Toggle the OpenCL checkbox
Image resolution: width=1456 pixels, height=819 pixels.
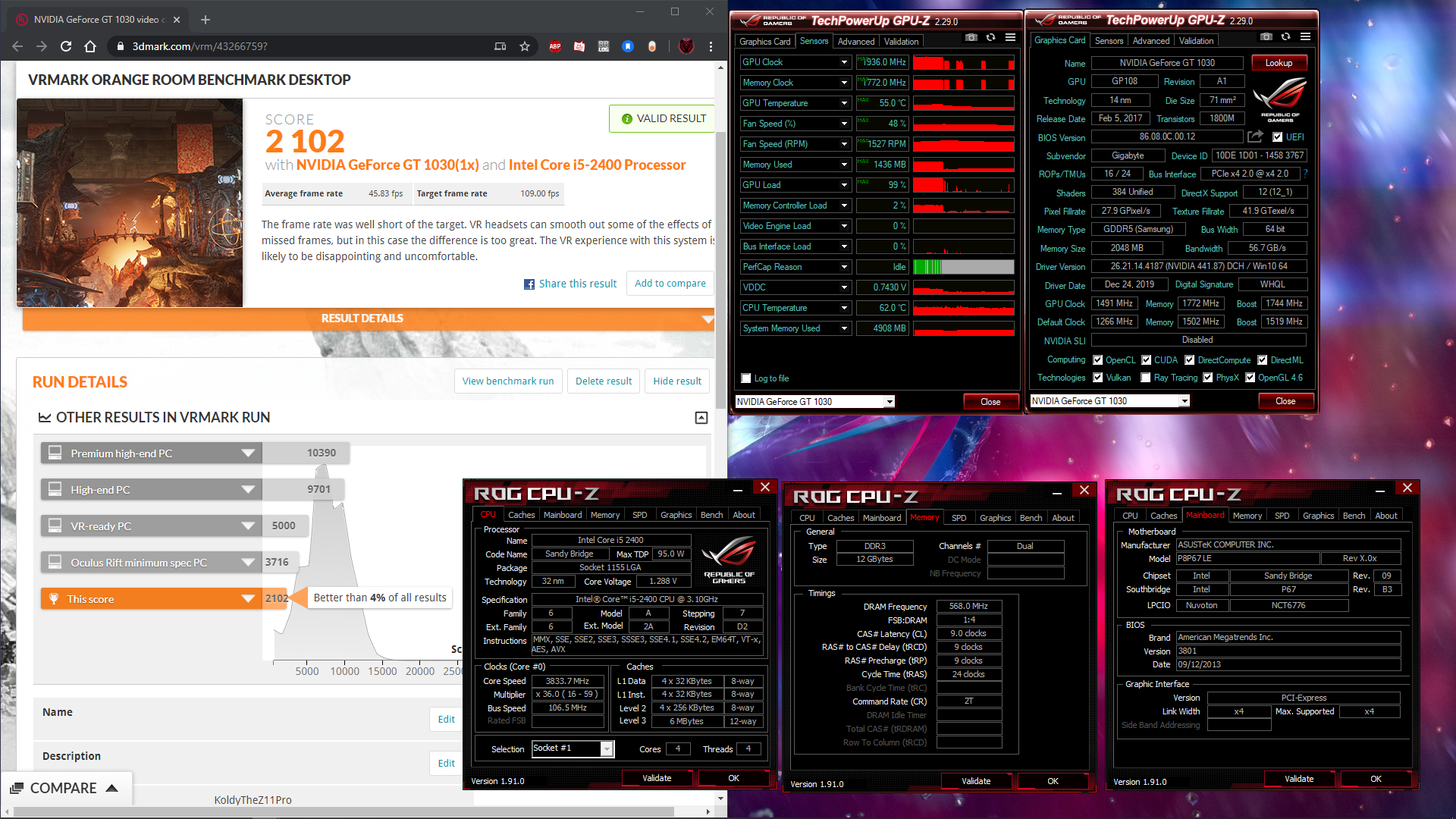(x=1098, y=360)
